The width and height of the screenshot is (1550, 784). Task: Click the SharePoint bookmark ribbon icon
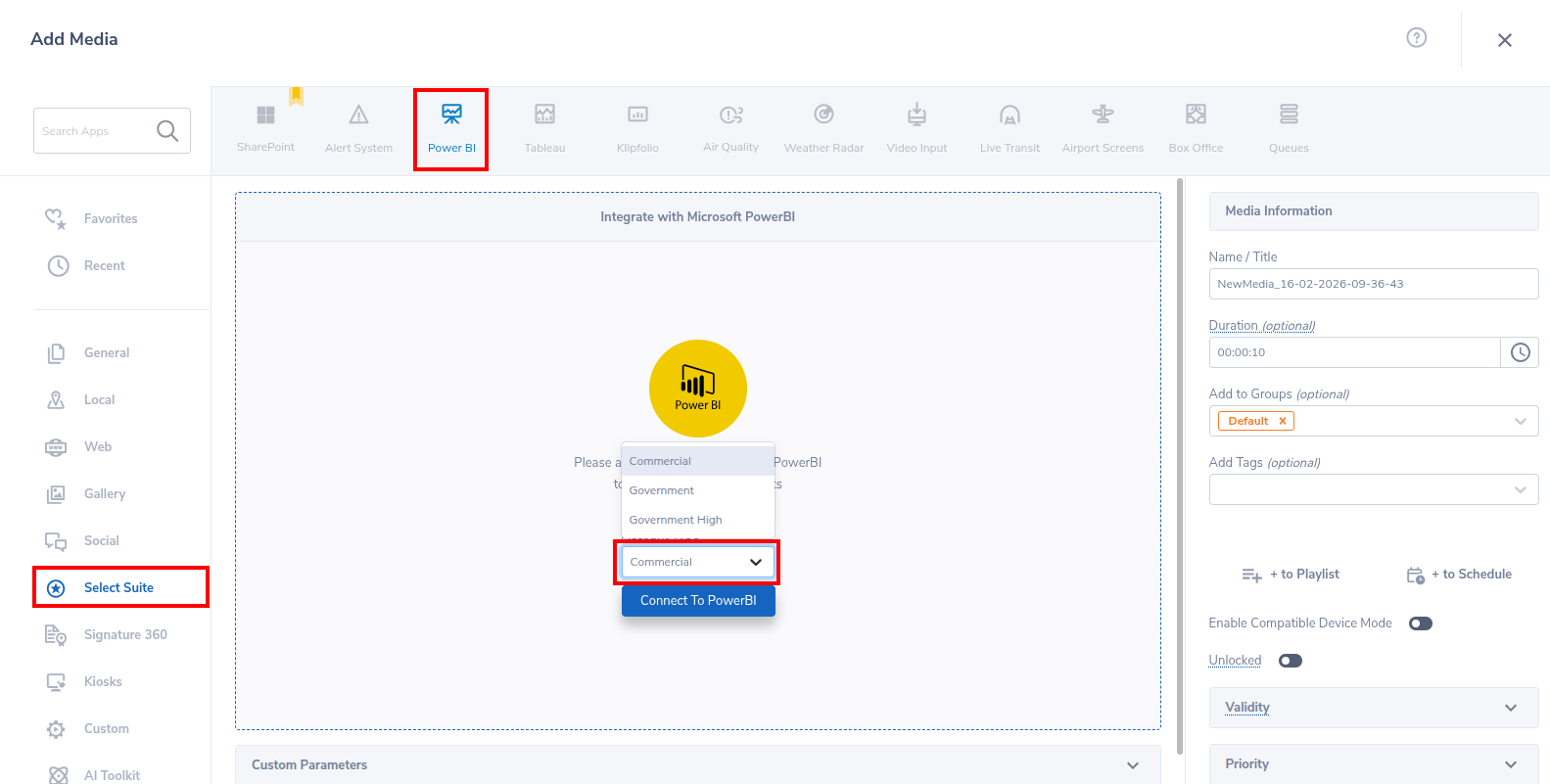(296, 96)
